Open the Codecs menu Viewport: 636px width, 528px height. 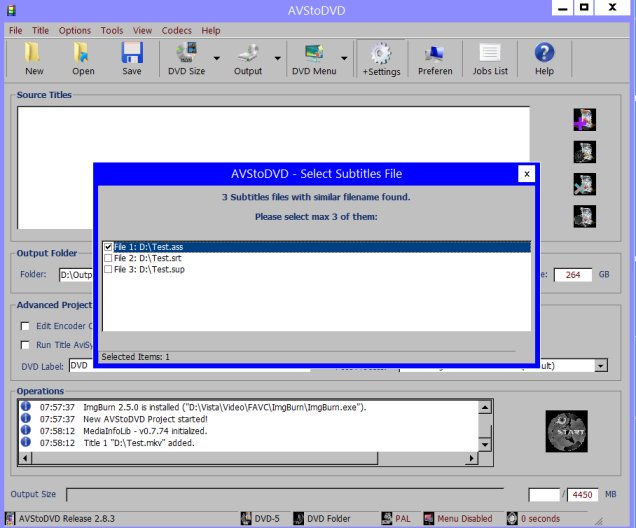pos(176,30)
